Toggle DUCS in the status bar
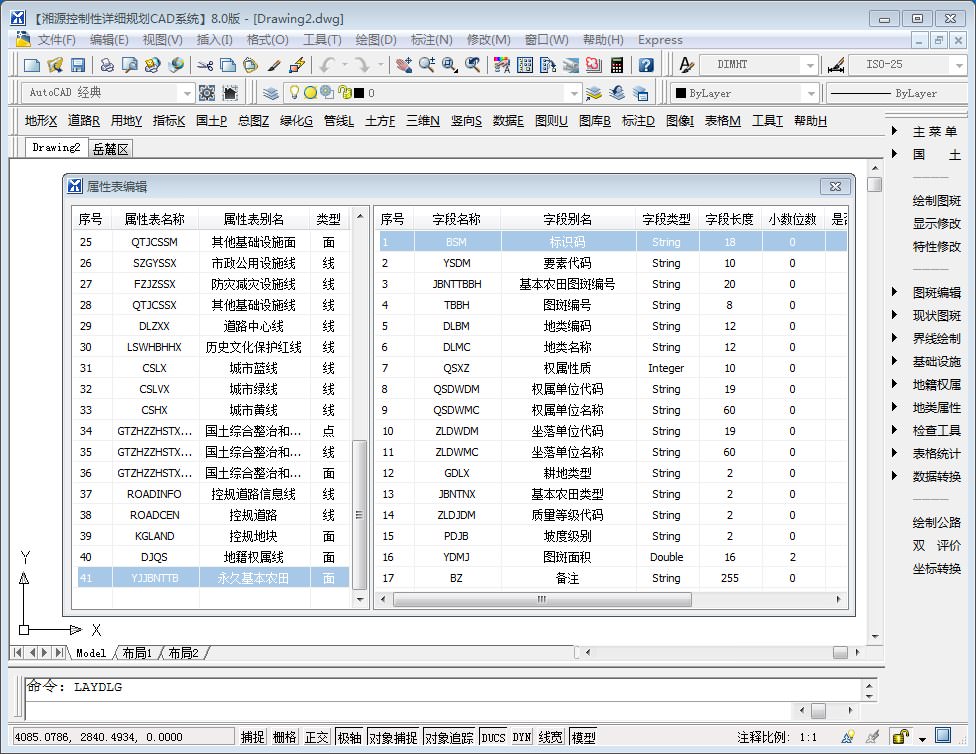 [493, 737]
